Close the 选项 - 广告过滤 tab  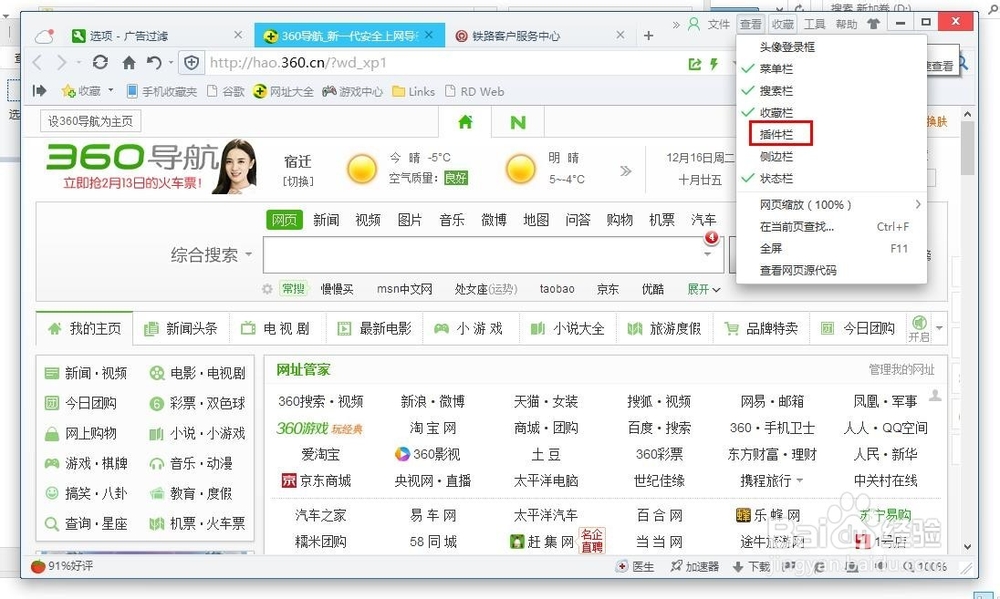pyautogui.click(x=238, y=34)
